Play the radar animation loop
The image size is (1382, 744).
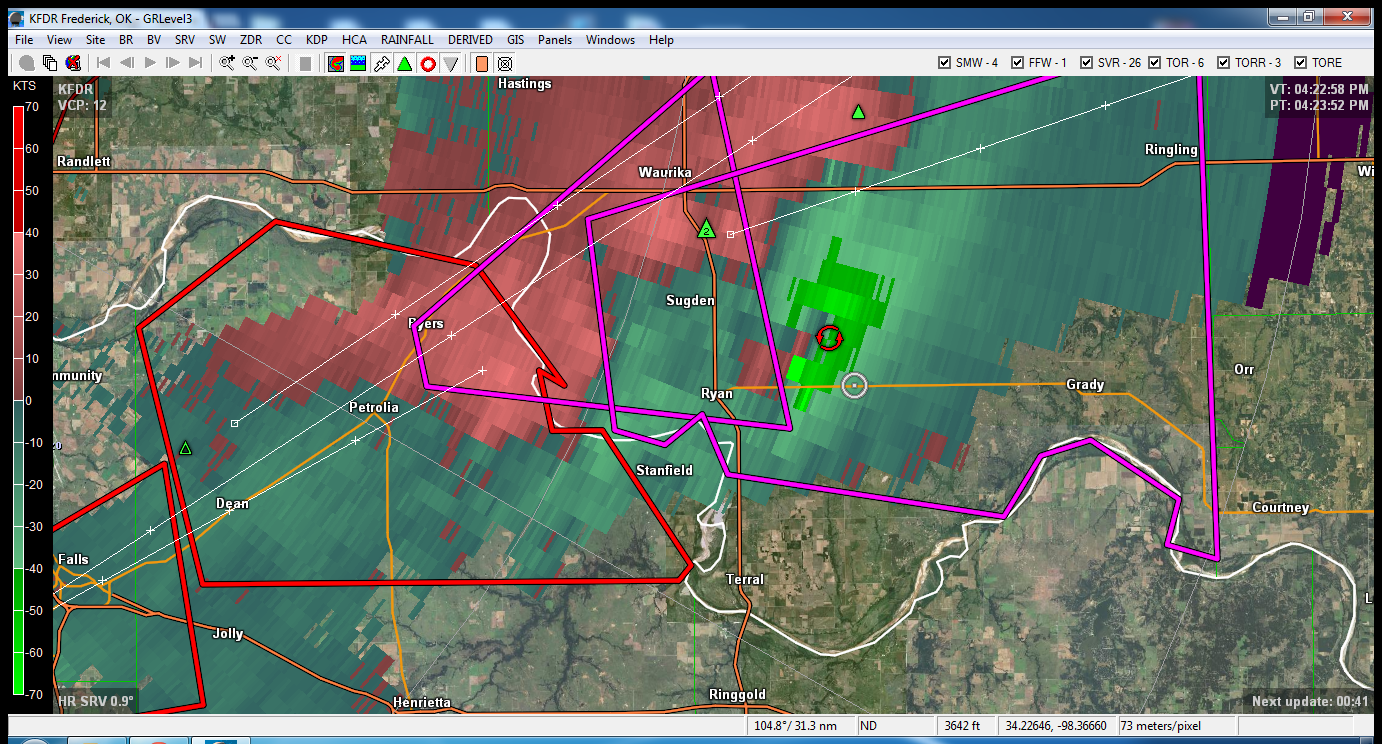pyautogui.click(x=150, y=63)
